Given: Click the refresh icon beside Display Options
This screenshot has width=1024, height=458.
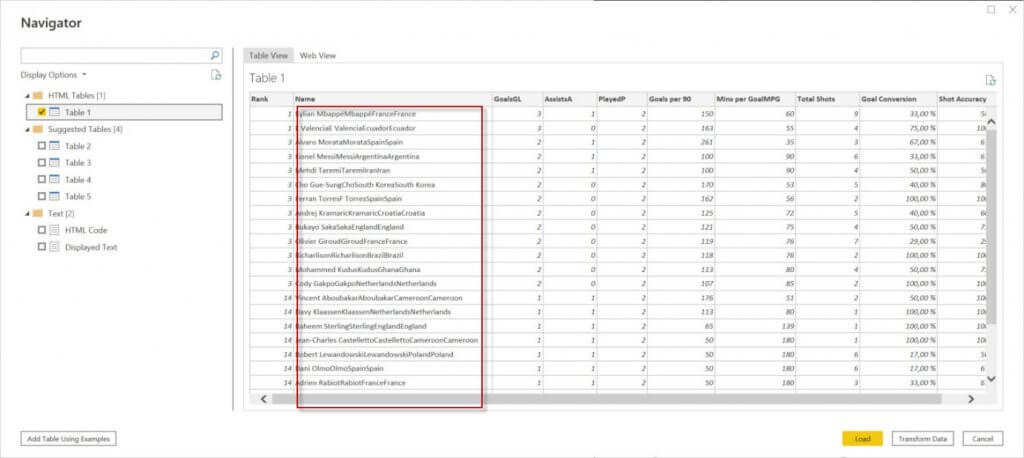Looking at the screenshot, I should pyautogui.click(x=216, y=75).
